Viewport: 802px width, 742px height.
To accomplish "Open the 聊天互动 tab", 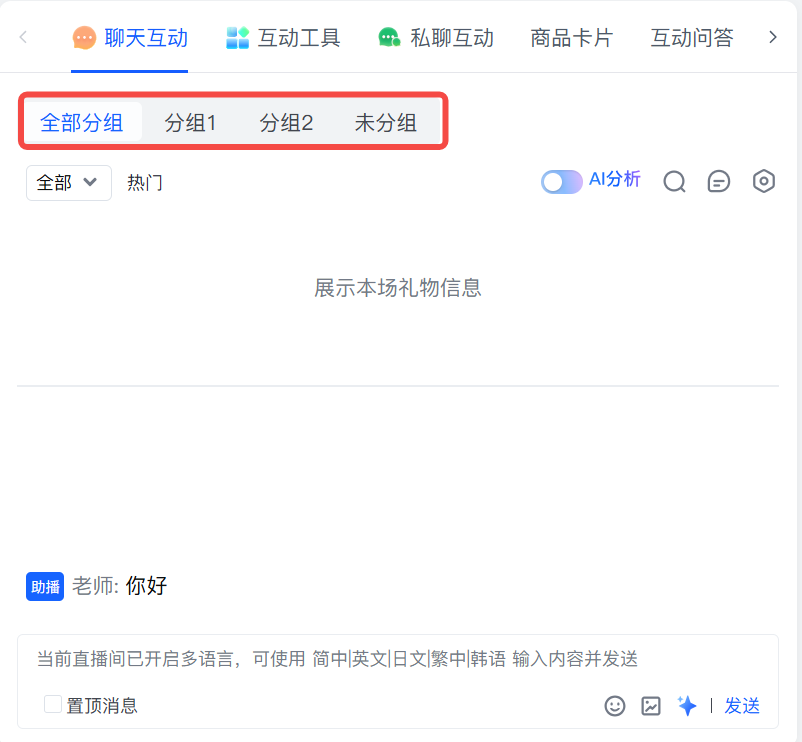I will coord(130,38).
